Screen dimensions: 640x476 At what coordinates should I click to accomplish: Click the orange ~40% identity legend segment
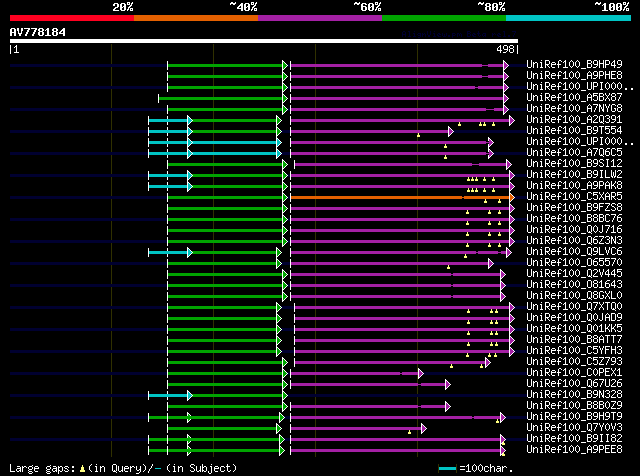(x=196, y=18)
